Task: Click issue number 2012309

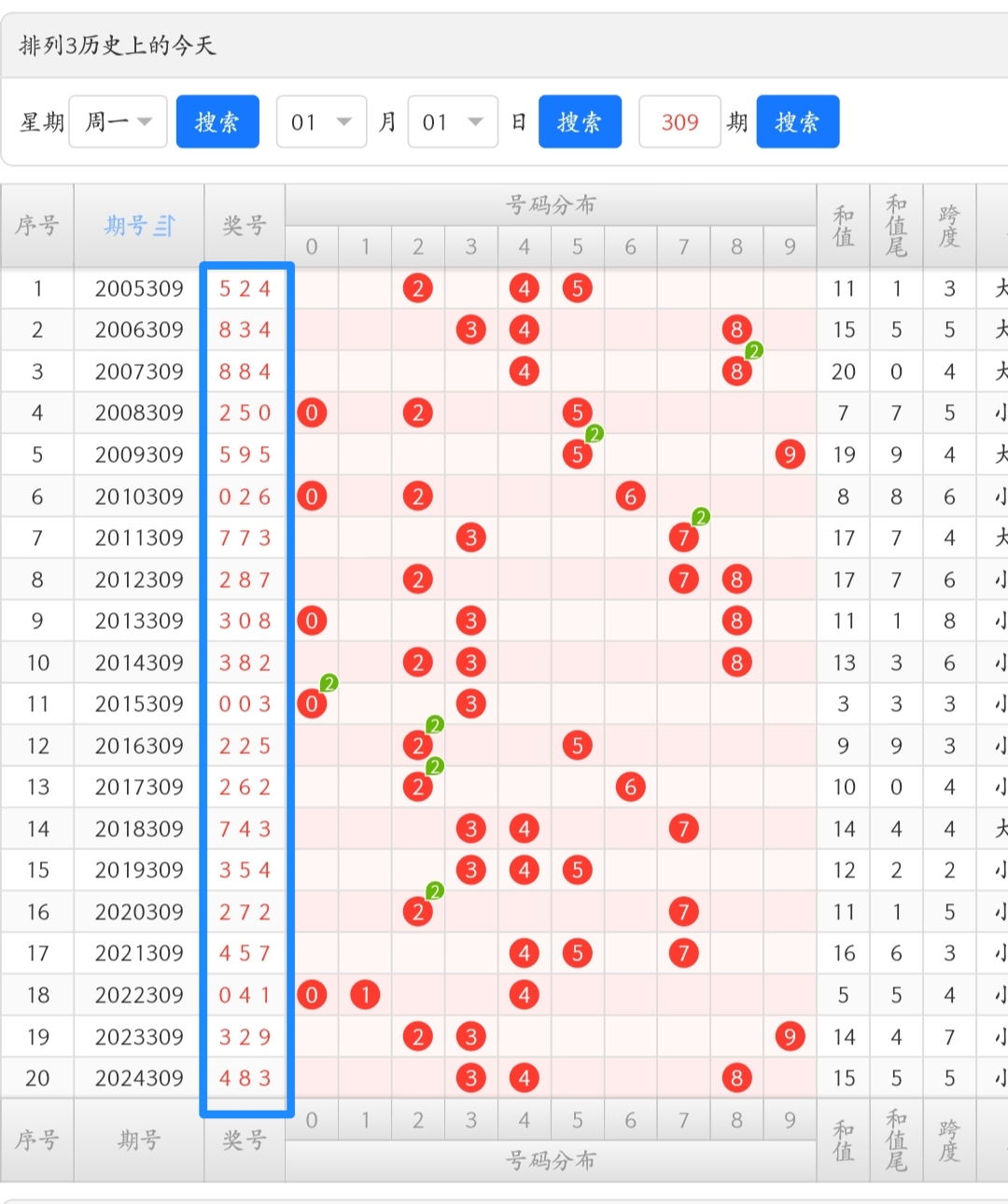Action: (139, 580)
